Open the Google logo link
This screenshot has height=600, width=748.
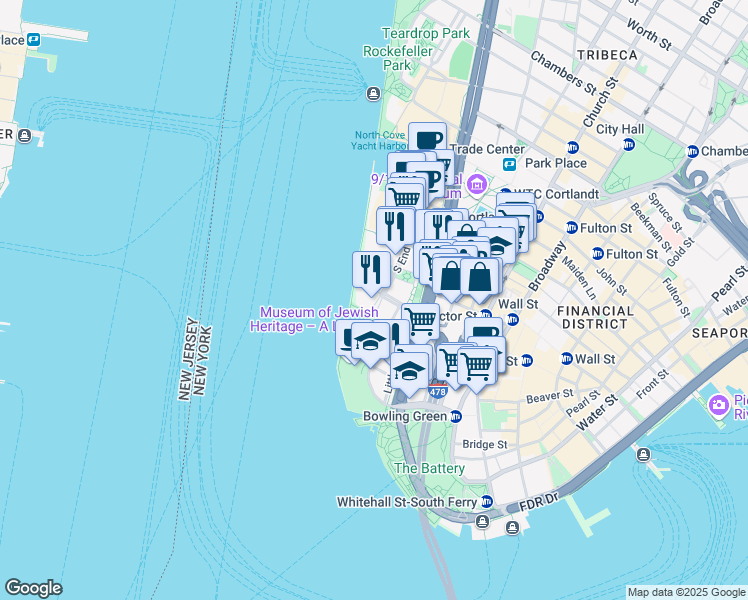[x=33, y=588]
